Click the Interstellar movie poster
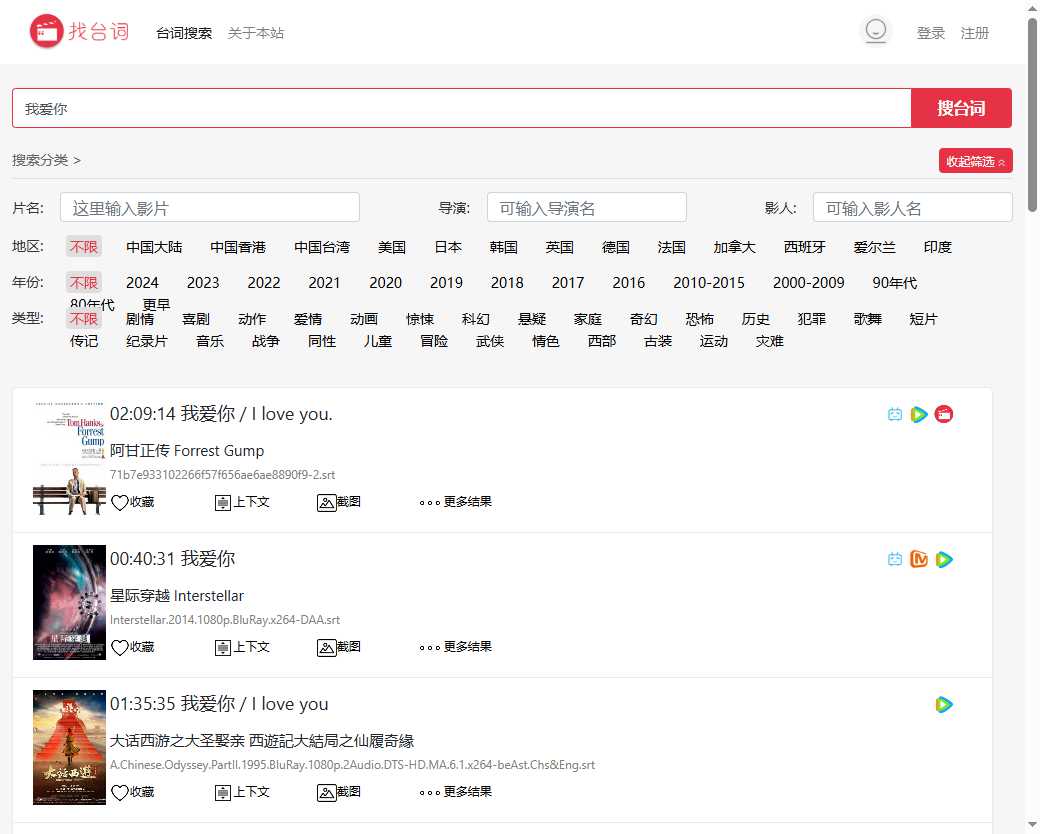This screenshot has height=834, width=1040. click(x=68, y=602)
